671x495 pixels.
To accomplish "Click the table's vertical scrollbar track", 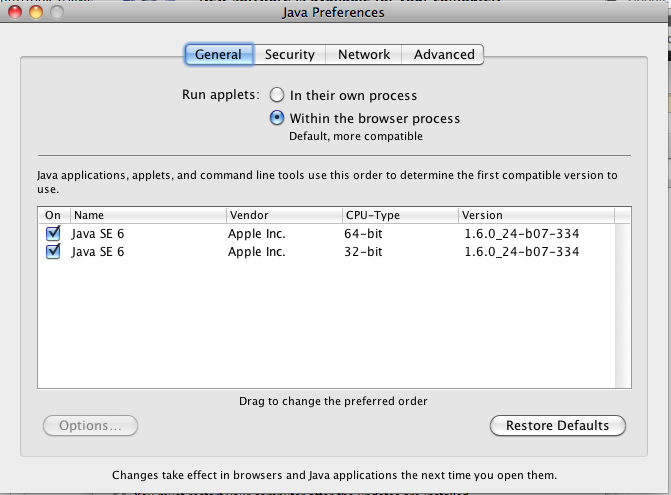I will point(623,305).
